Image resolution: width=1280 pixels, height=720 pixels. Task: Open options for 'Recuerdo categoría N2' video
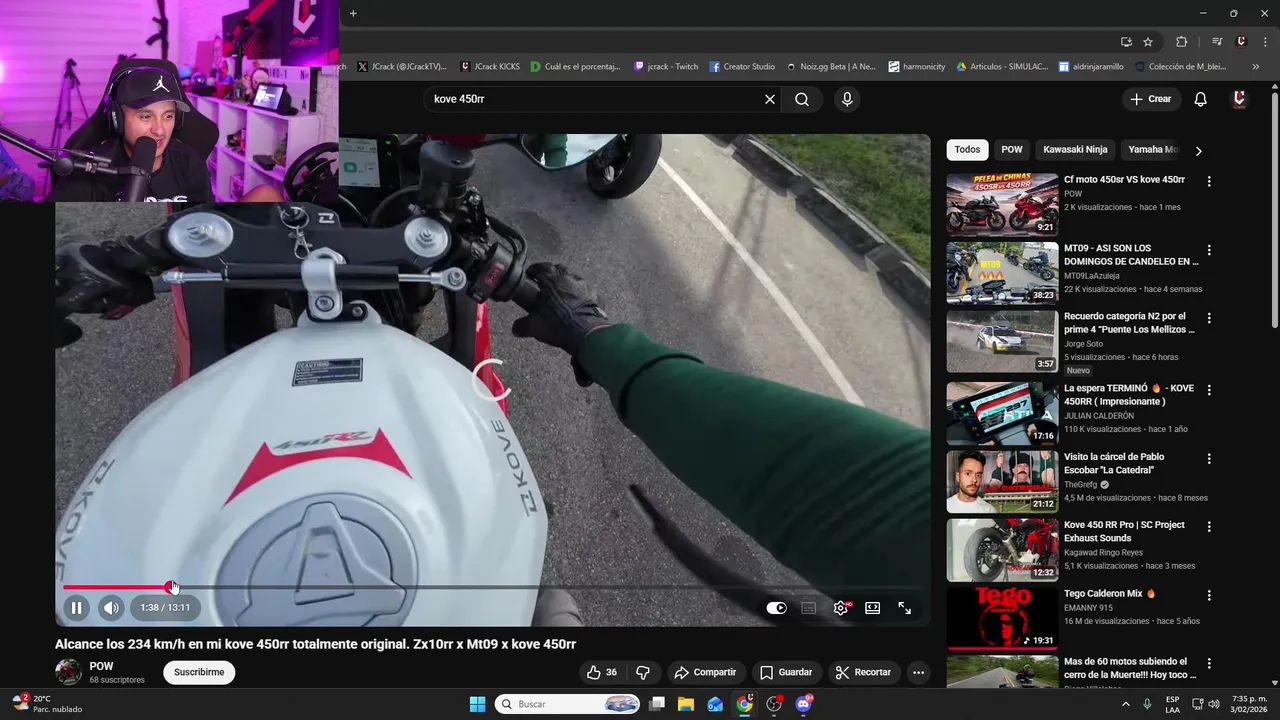(x=1209, y=319)
